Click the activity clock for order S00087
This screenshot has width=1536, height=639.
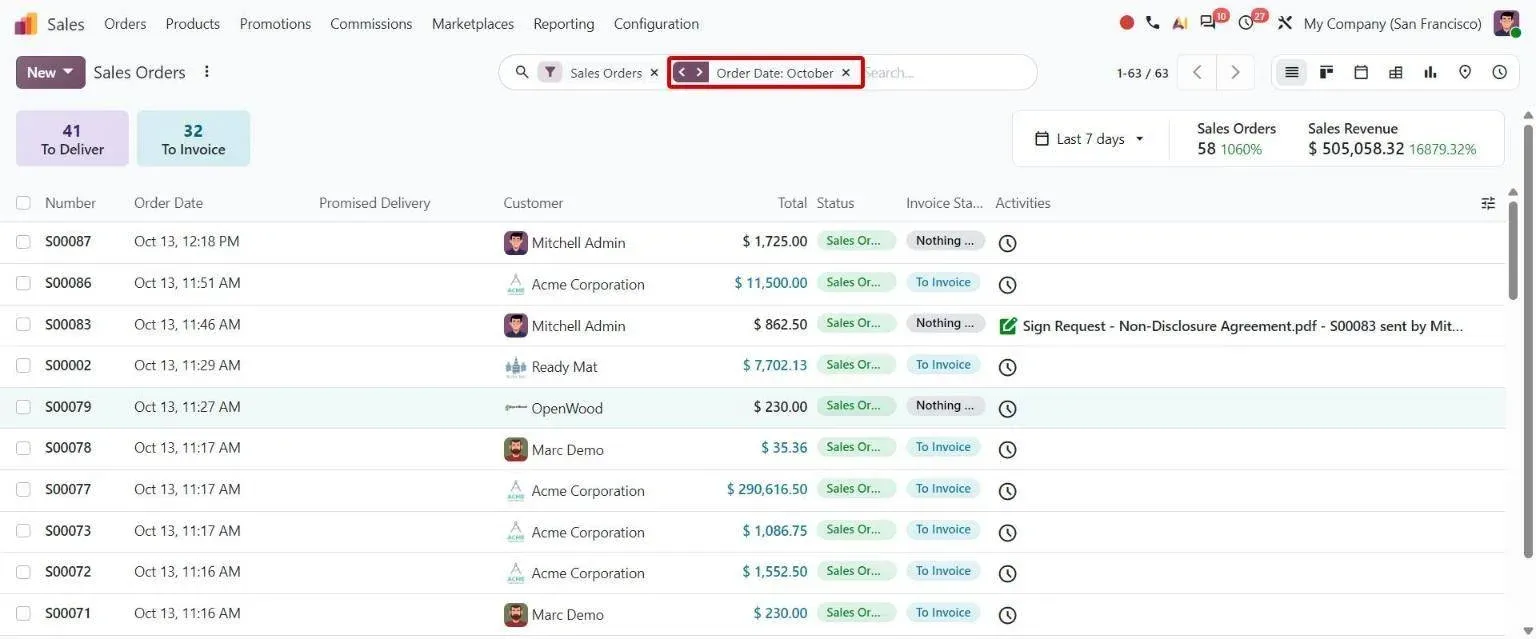(x=1008, y=243)
